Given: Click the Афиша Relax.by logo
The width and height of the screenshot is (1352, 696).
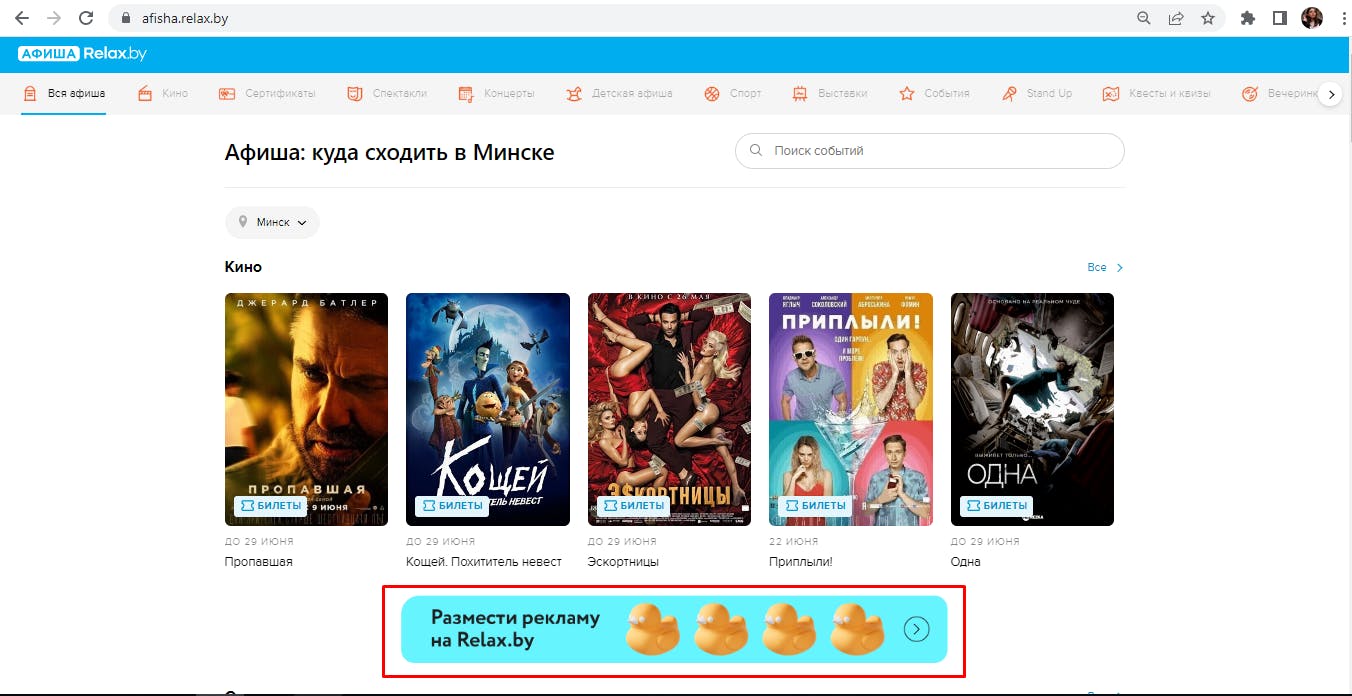Looking at the screenshot, I should [82, 54].
